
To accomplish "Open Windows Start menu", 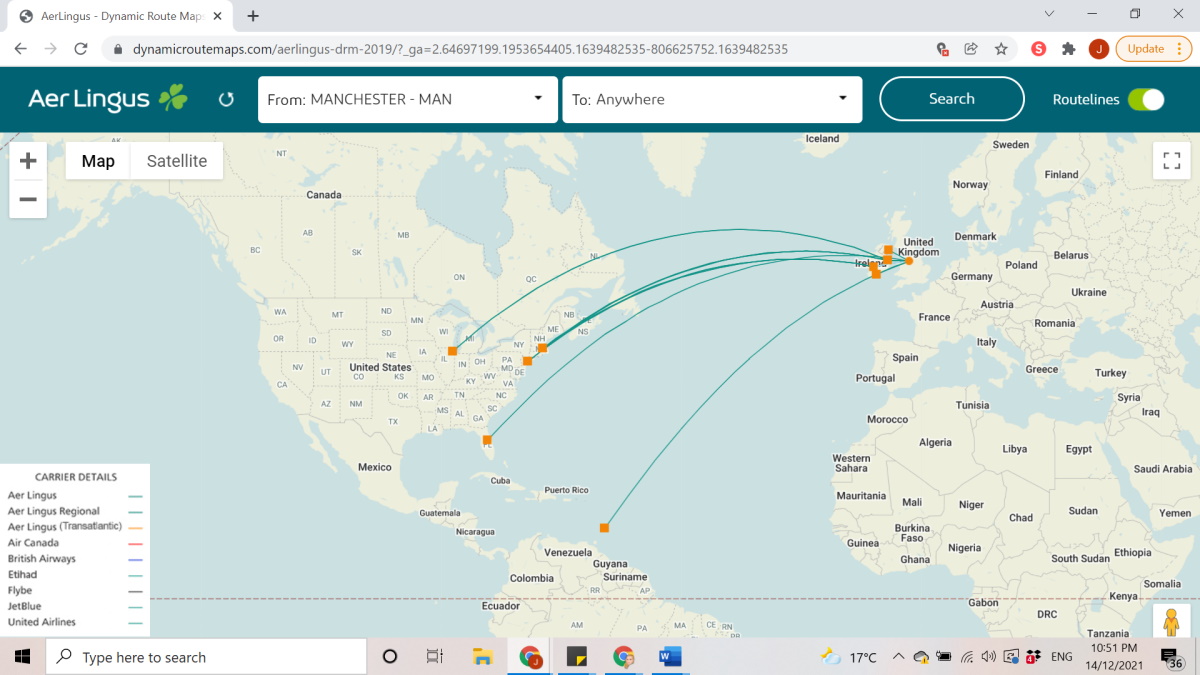I will 22,657.
